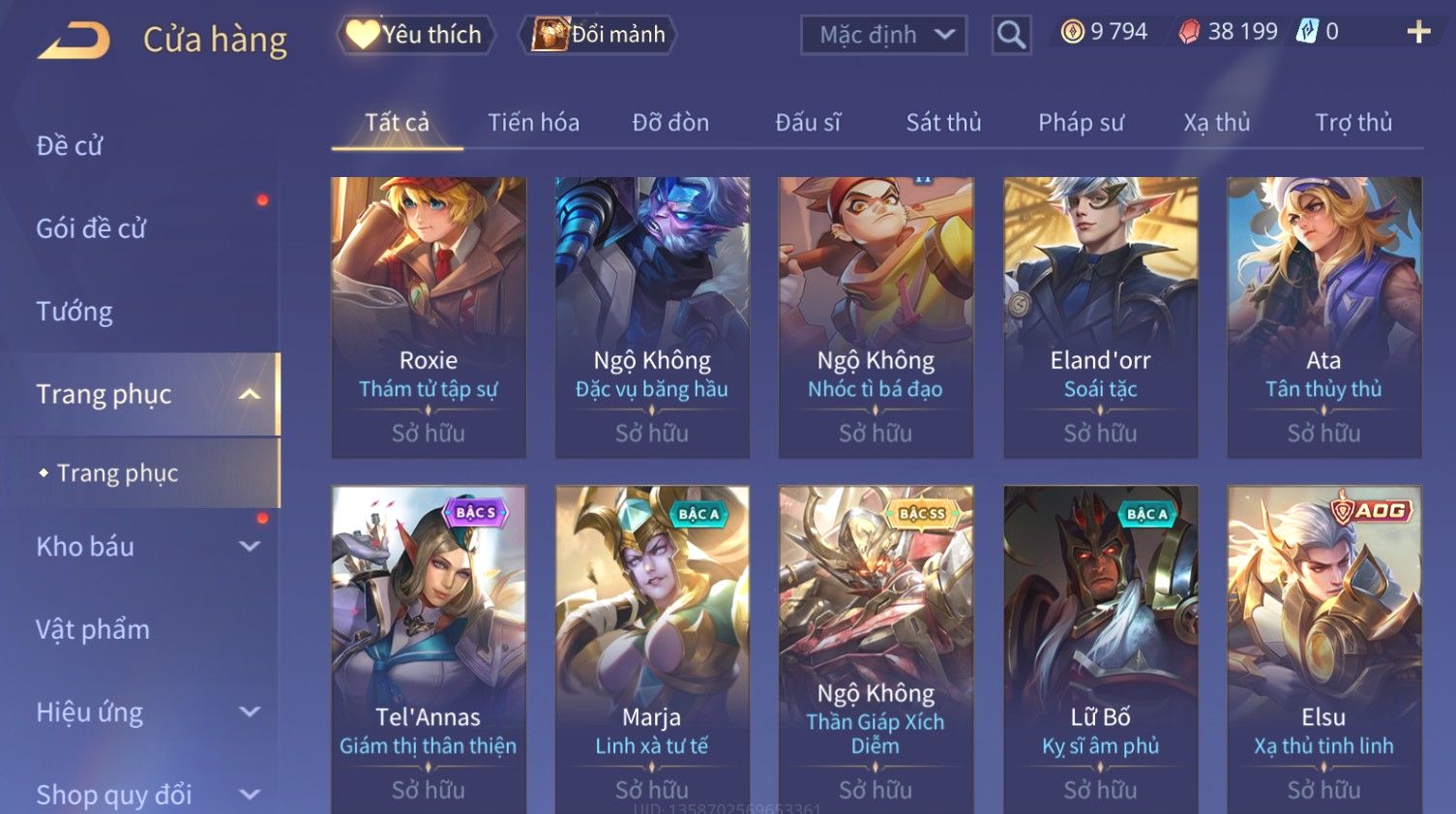Viewport: 1456px width, 814px height.
Task: Click the red ruby currency icon
Action: click(x=1189, y=32)
